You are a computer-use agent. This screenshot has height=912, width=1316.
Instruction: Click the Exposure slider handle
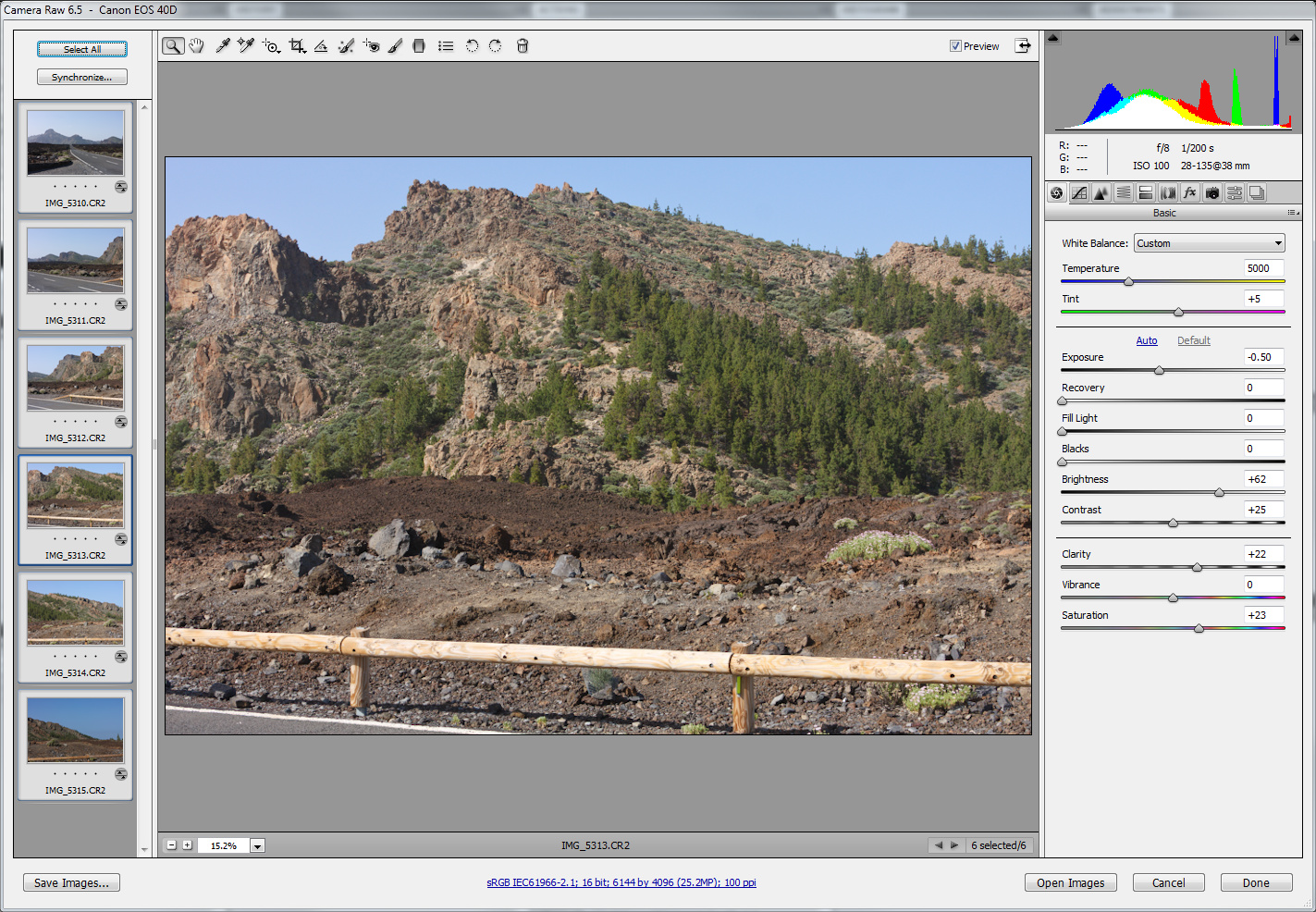(1159, 370)
